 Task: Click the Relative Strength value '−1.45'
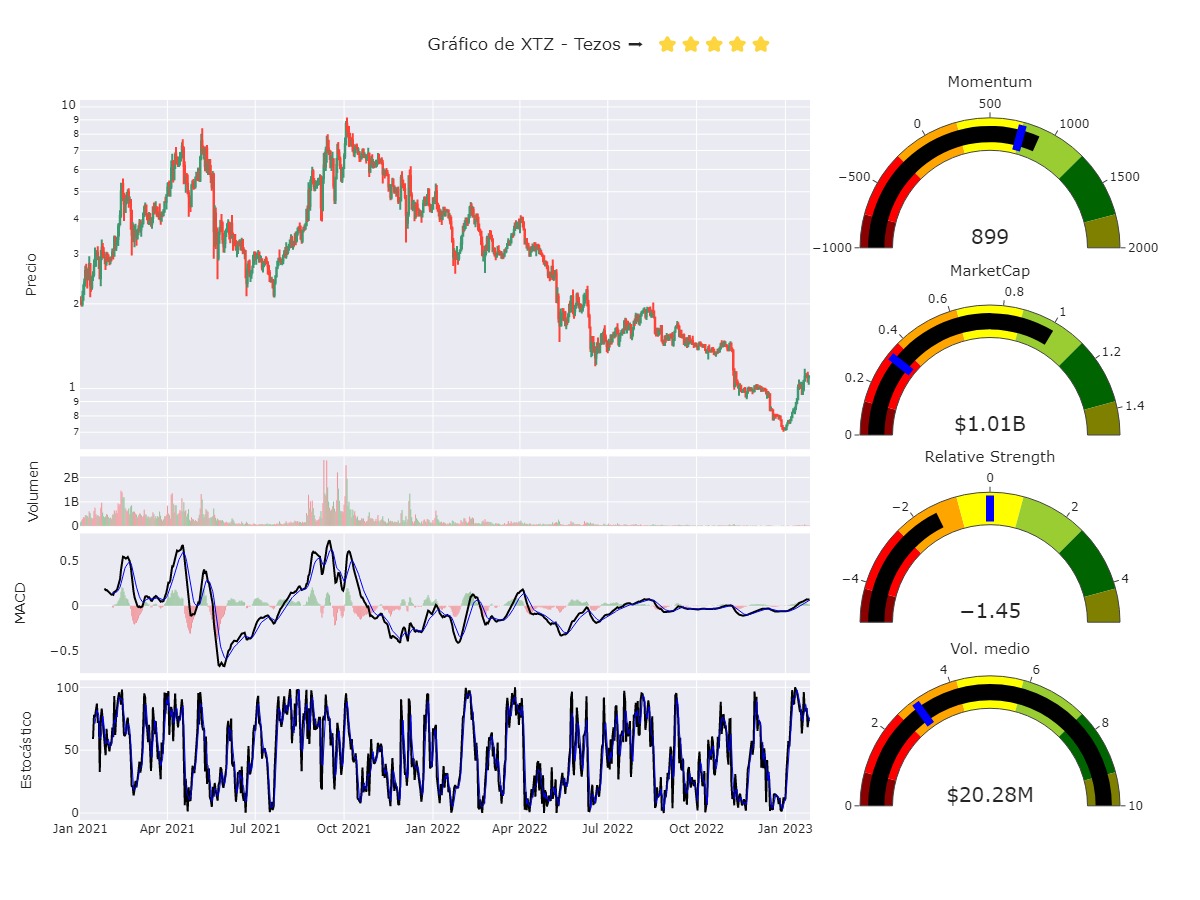click(990, 611)
